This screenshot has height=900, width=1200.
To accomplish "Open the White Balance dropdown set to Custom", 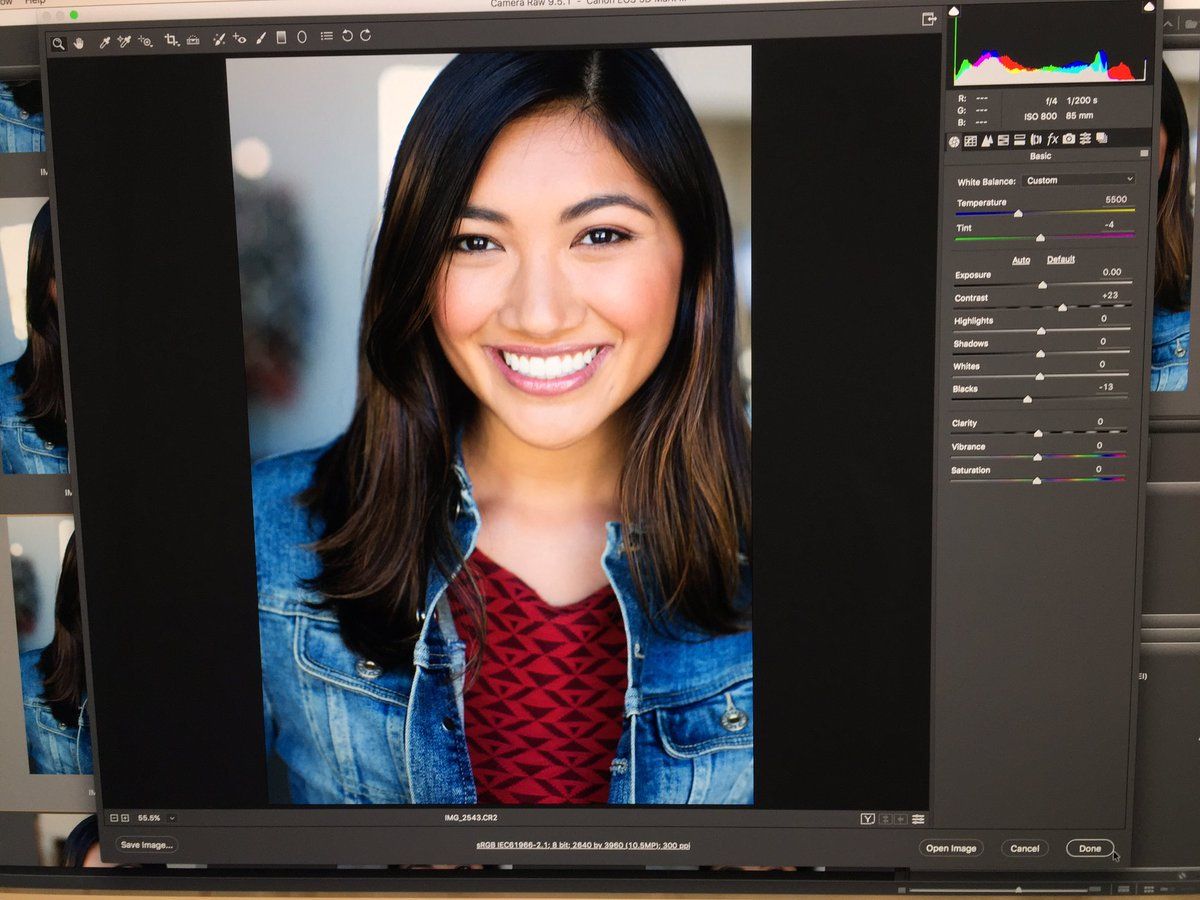I will point(1078,180).
